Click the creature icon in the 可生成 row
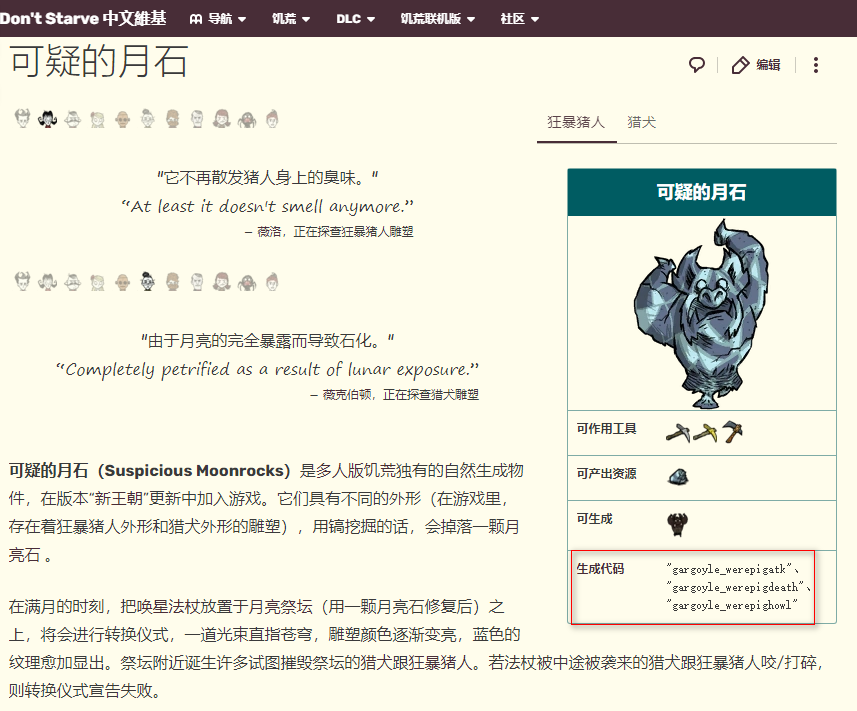Image resolution: width=857 pixels, height=711 pixels. (x=678, y=525)
